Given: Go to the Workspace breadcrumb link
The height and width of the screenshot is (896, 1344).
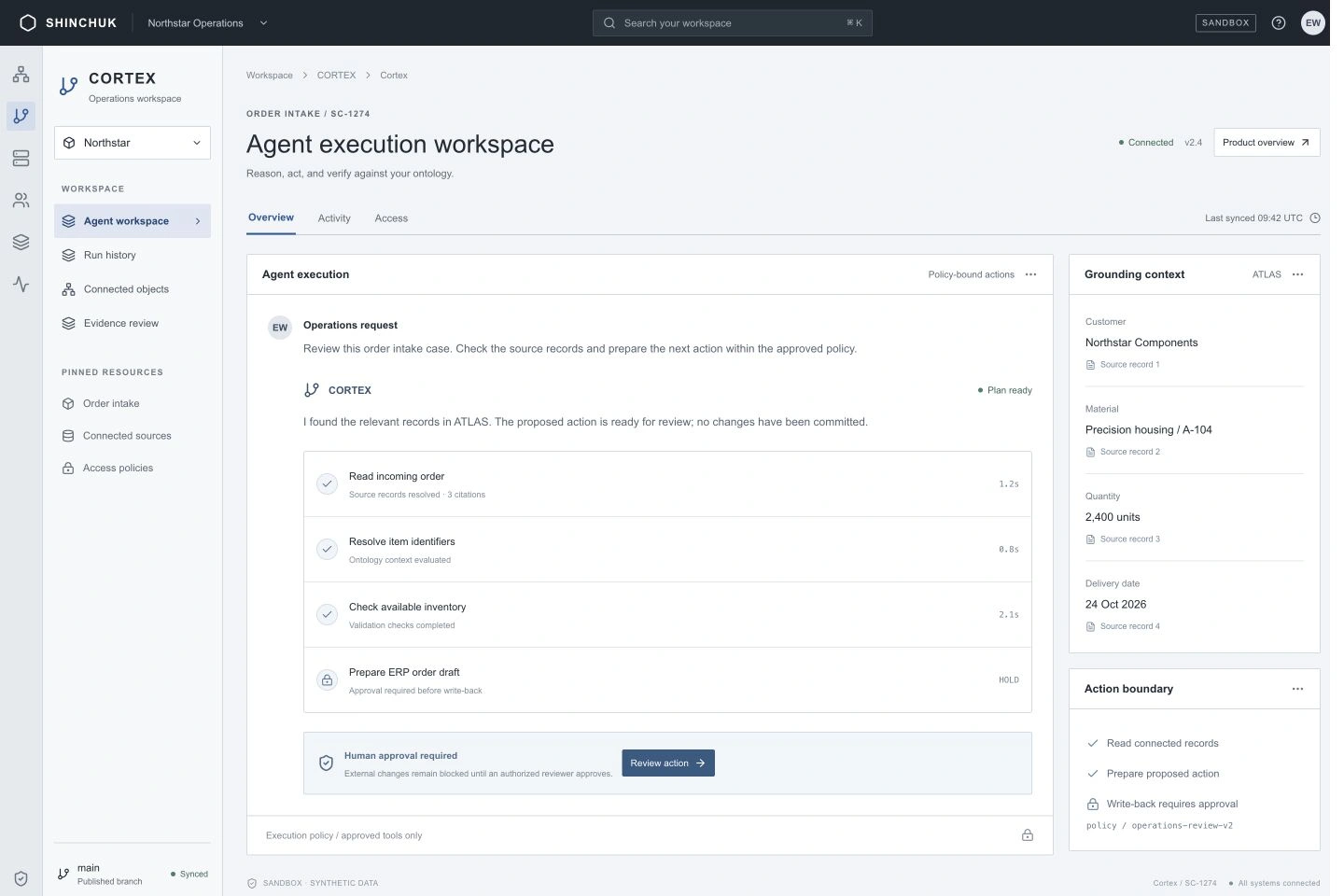Looking at the screenshot, I should [270, 76].
